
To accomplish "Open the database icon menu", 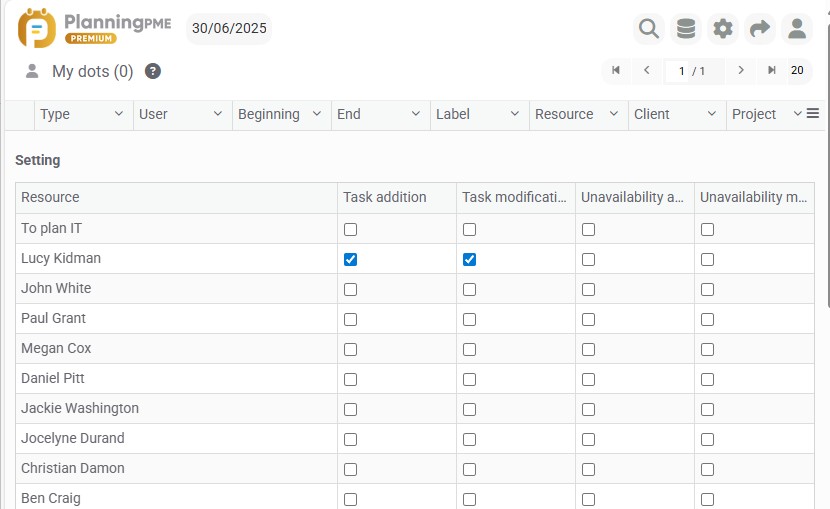I will click(x=685, y=28).
